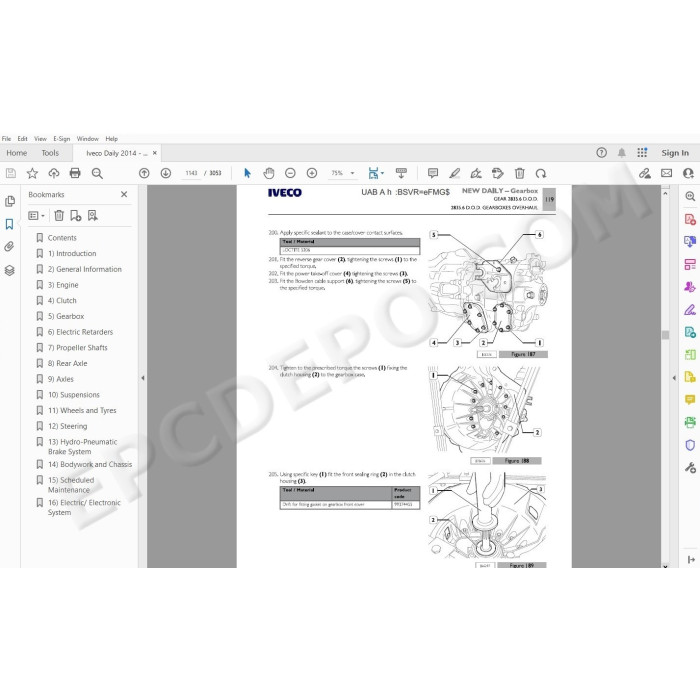Open the Edit menu
The width and height of the screenshot is (700, 700).
pyautogui.click(x=22, y=139)
